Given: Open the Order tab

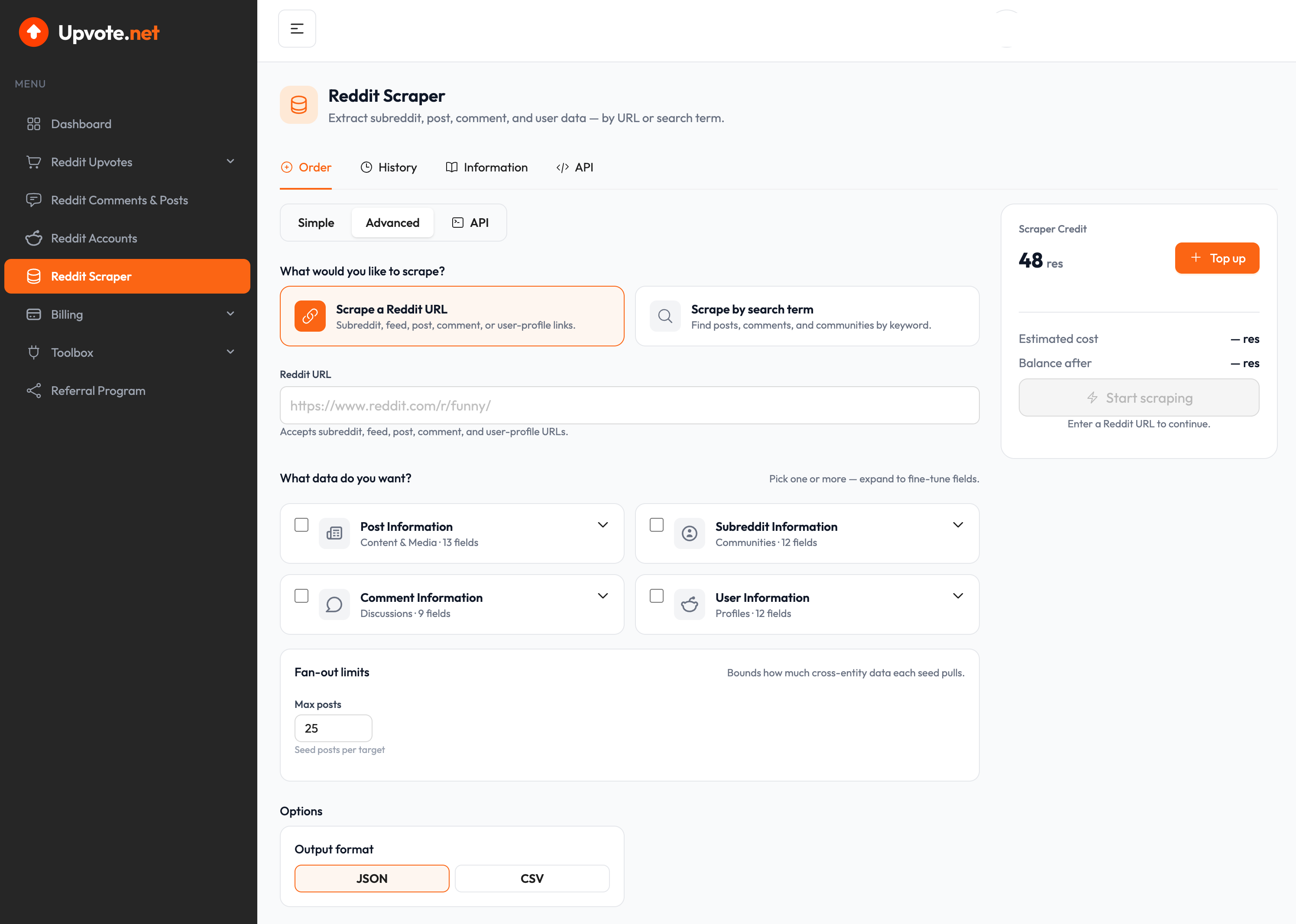Looking at the screenshot, I should 306,167.
